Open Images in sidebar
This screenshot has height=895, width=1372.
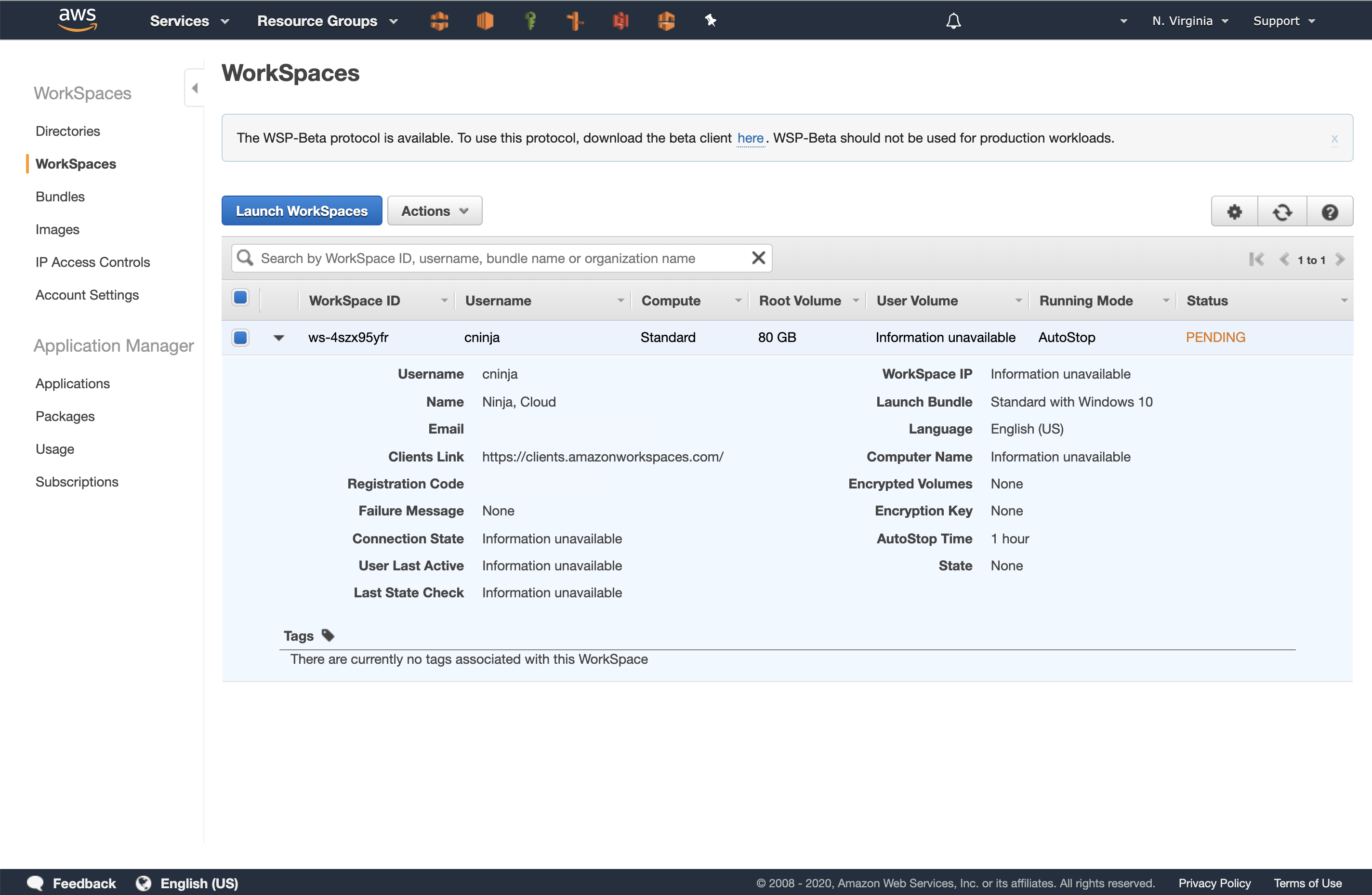pyautogui.click(x=57, y=229)
